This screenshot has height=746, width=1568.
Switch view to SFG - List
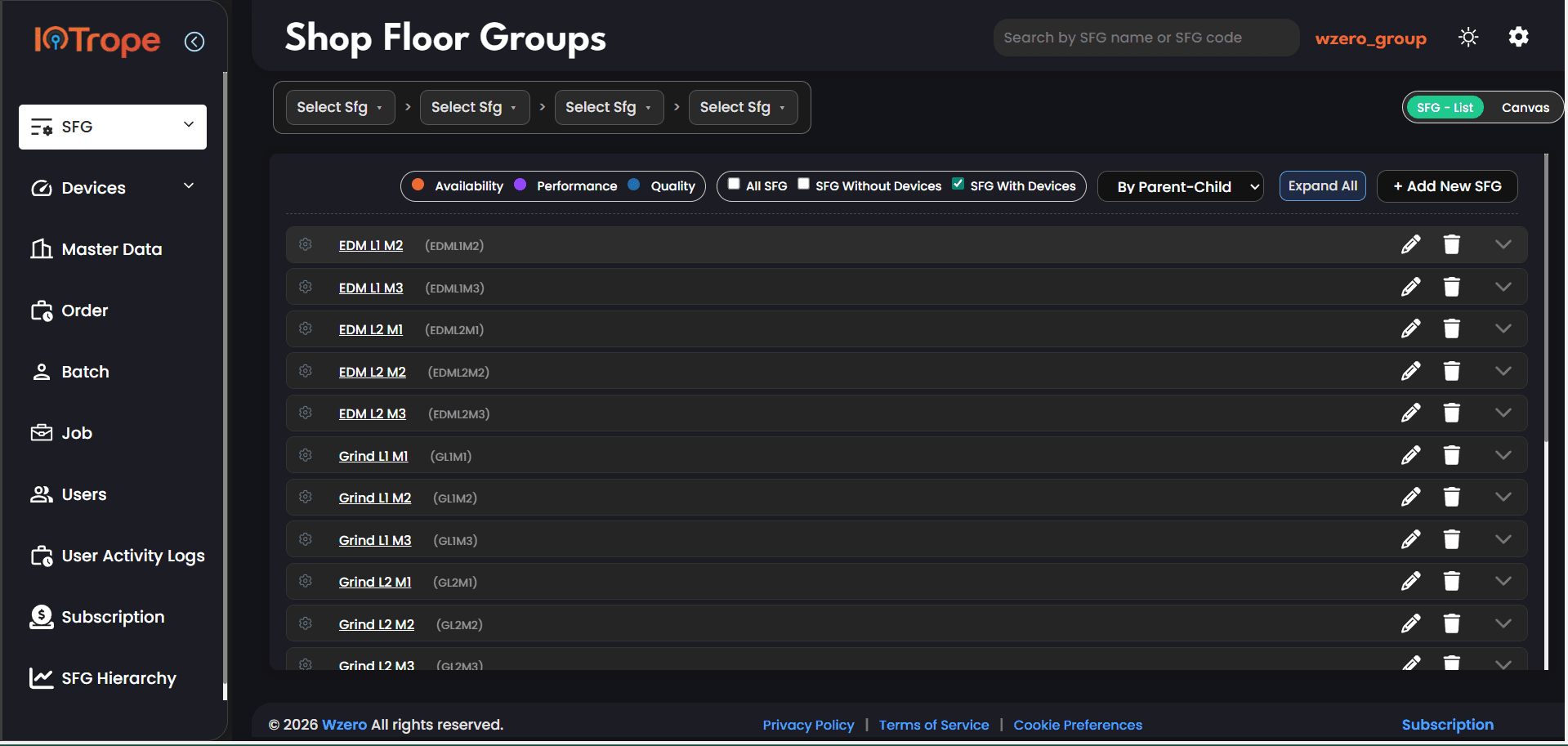1444,107
